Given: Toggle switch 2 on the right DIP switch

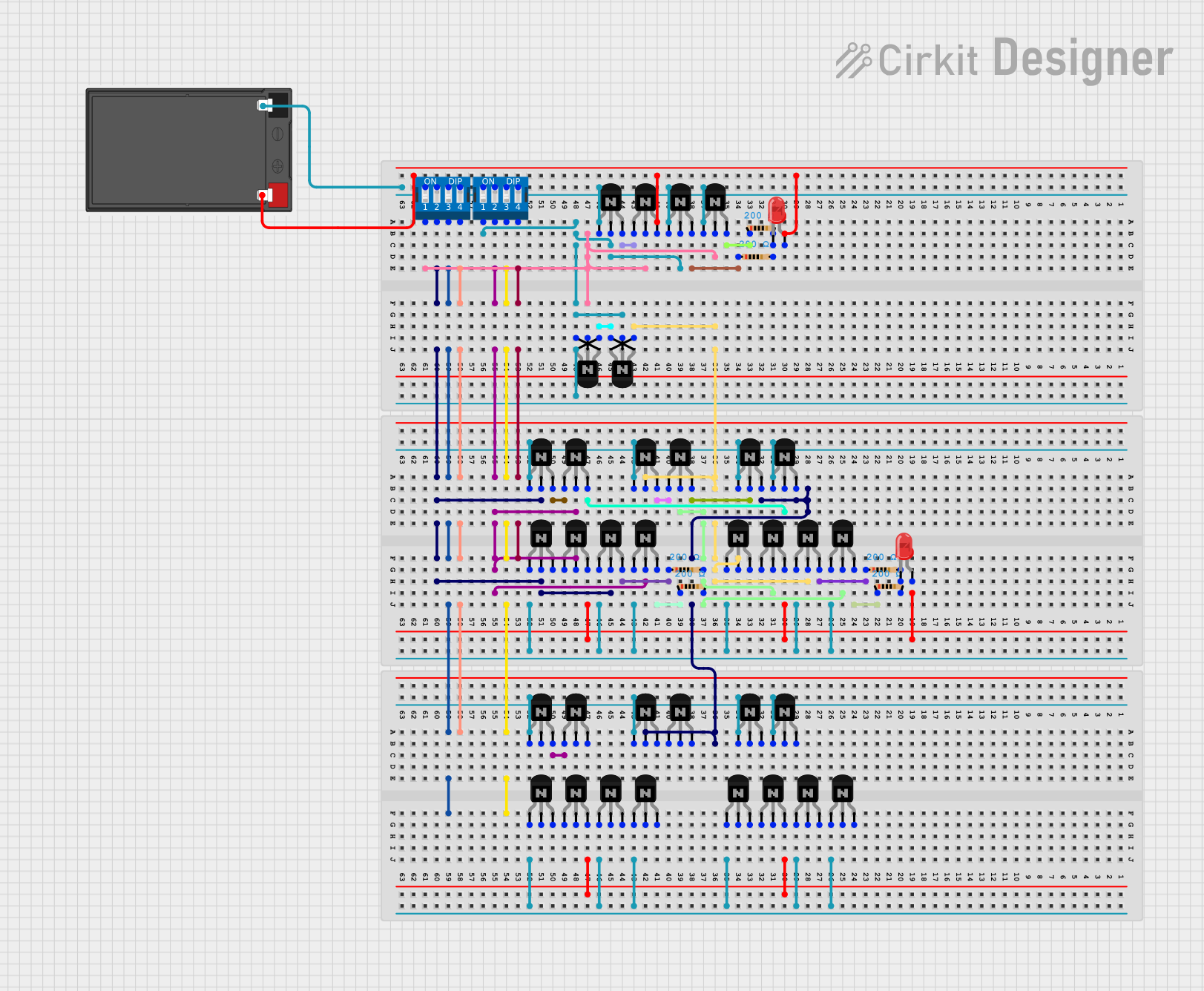Looking at the screenshot, I should pyautogui.click(x=495, y=195).
